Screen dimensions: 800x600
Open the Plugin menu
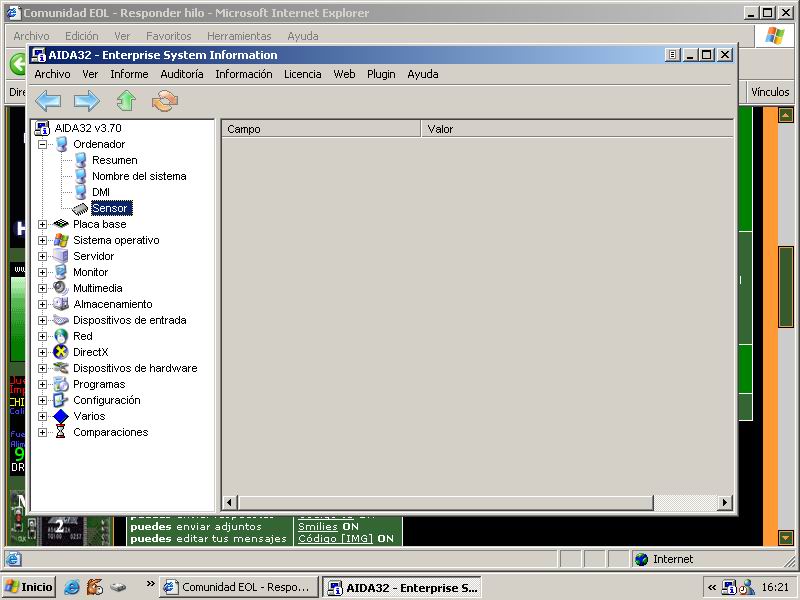coord(381,74)
